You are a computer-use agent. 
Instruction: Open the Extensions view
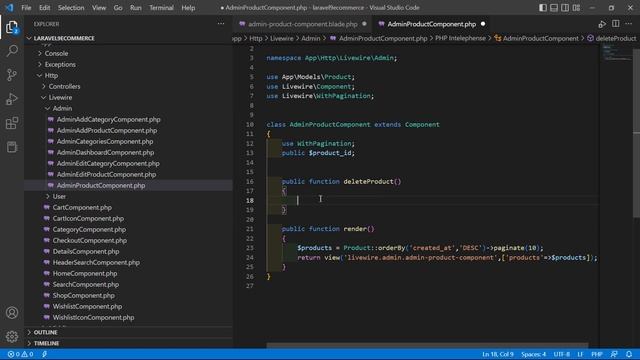pos(12,123)
